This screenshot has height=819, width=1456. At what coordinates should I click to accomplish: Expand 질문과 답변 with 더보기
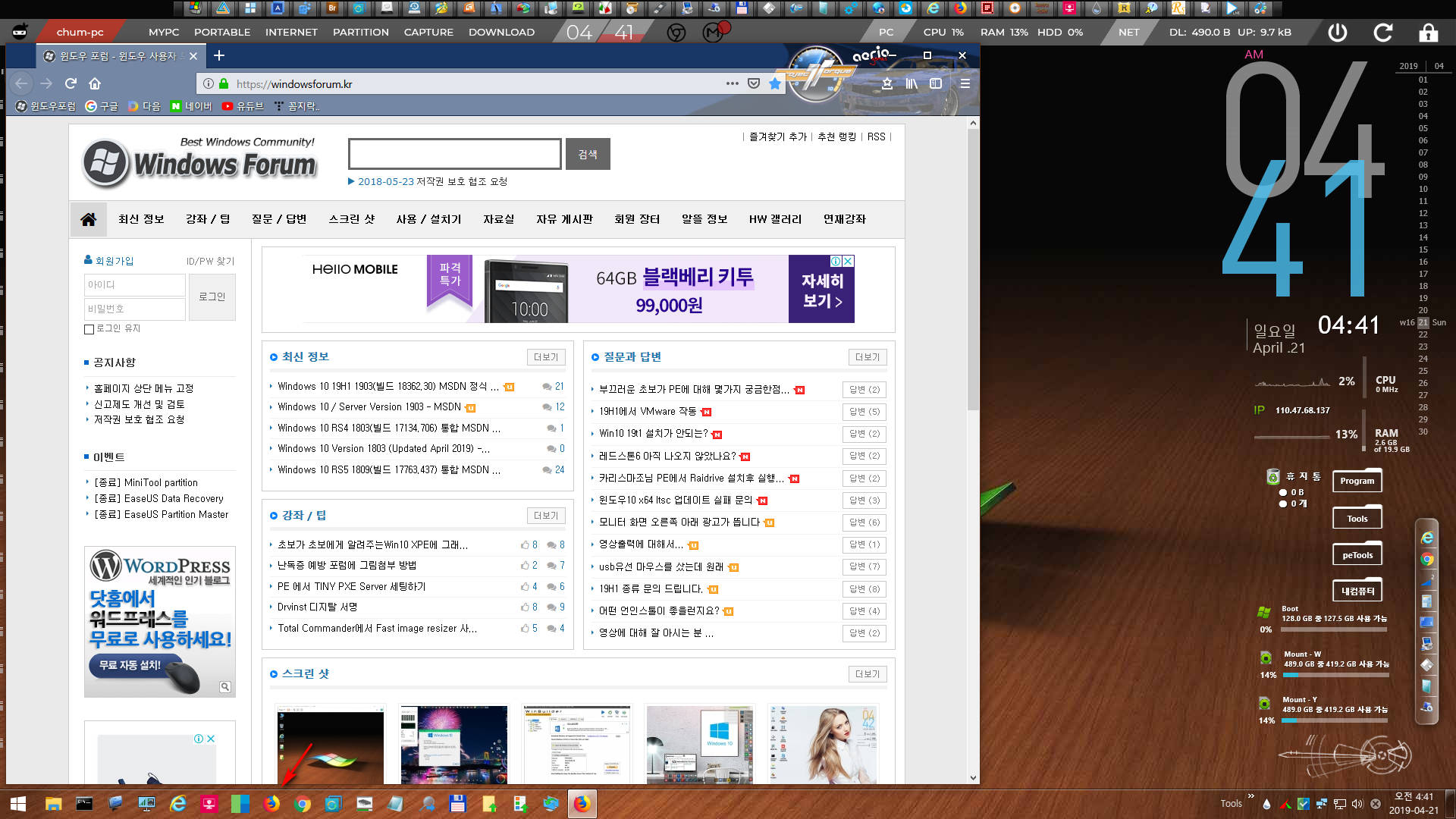867,357
